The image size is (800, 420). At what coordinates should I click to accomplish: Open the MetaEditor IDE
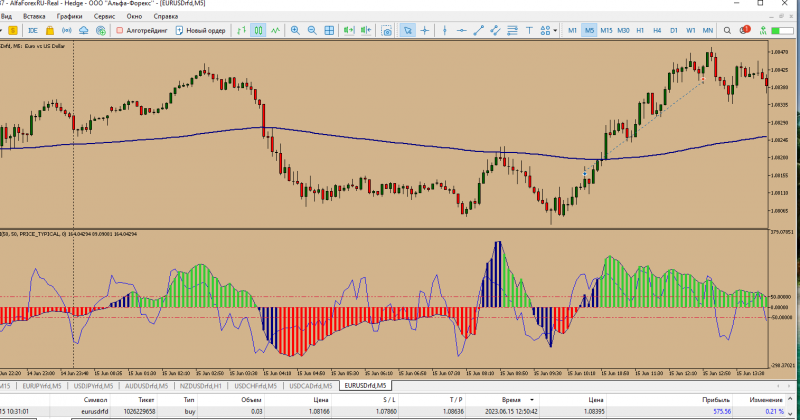33,31
